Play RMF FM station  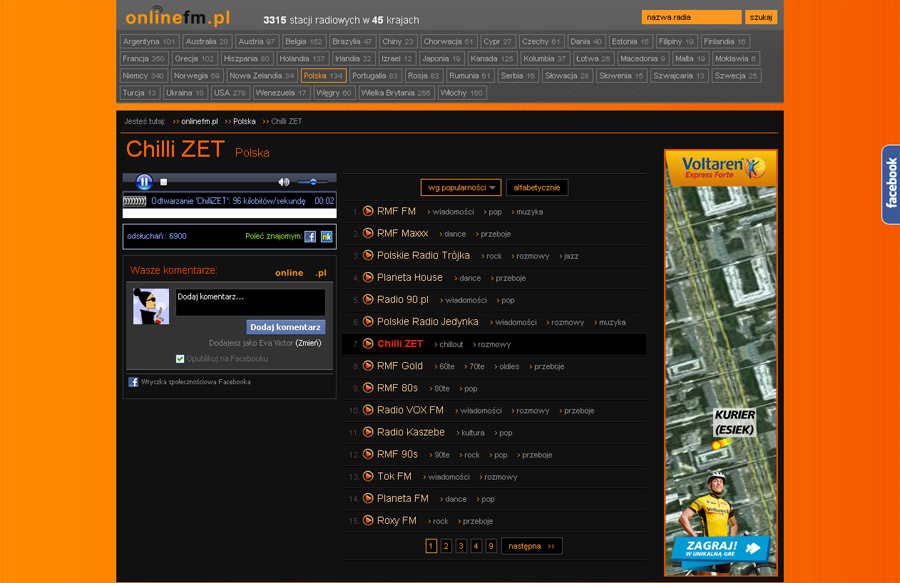368,211
